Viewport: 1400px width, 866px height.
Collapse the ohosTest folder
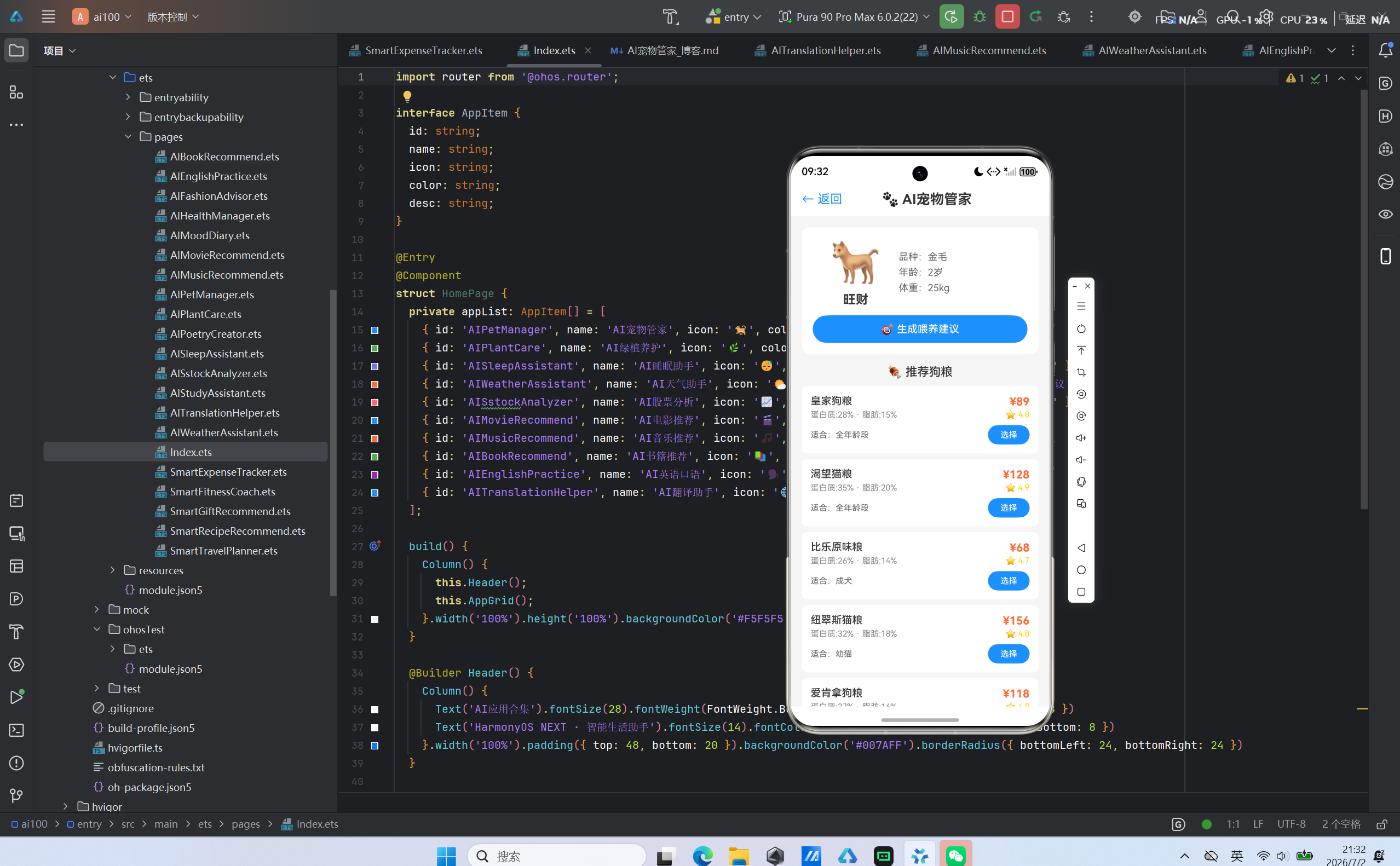(96, 629)
